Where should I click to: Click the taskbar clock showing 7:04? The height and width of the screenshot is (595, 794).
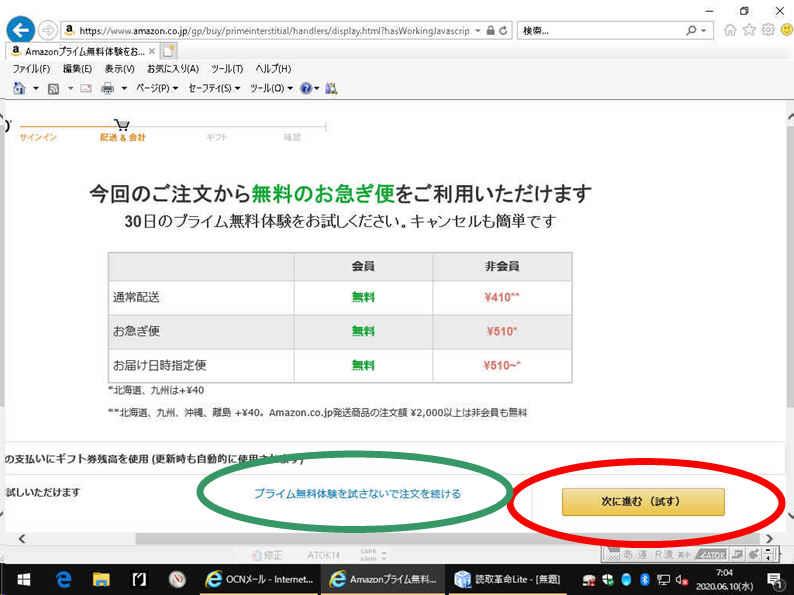[x=724, y=579]
